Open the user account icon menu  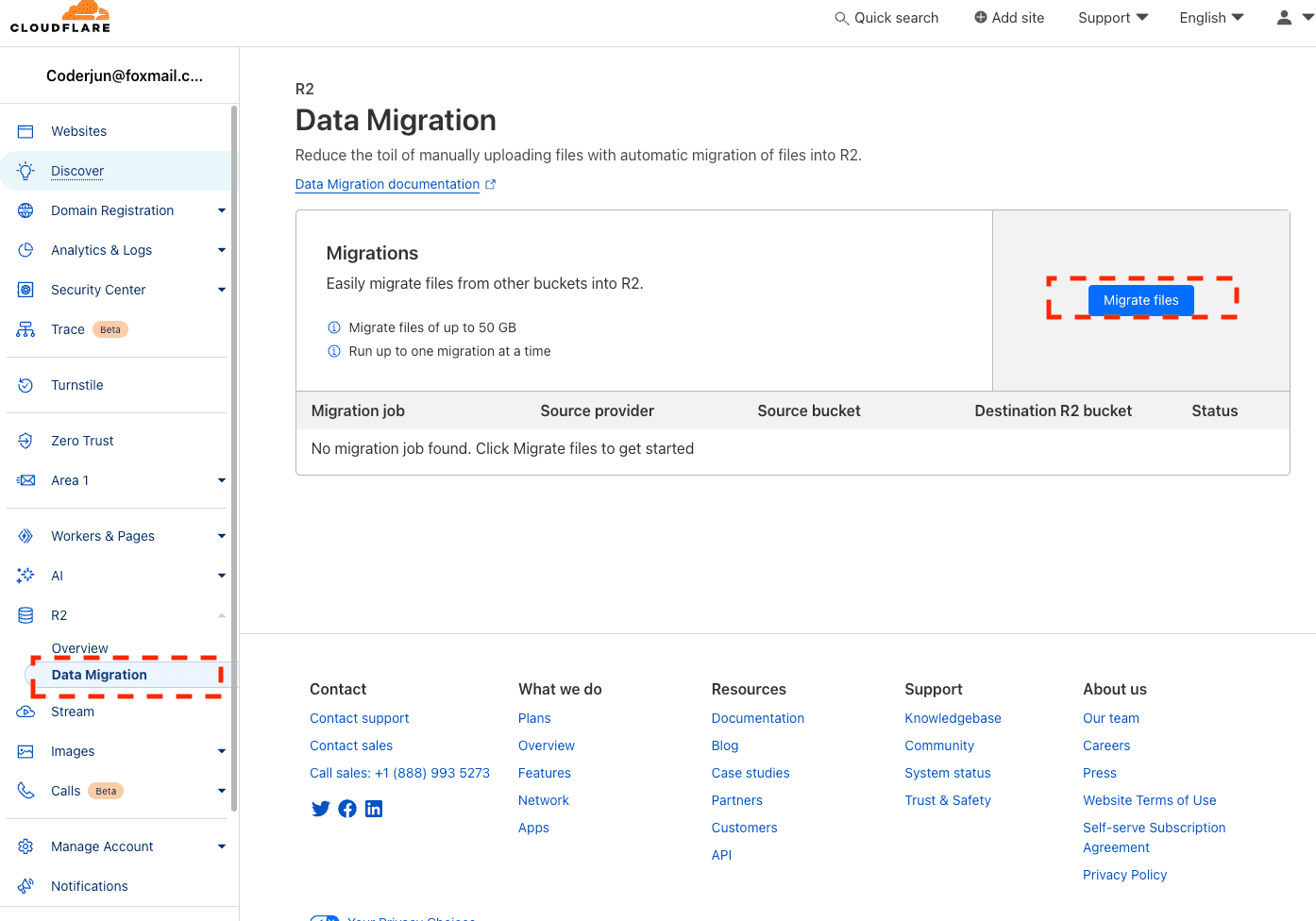pyautogui.click(x=1294, y=17)
